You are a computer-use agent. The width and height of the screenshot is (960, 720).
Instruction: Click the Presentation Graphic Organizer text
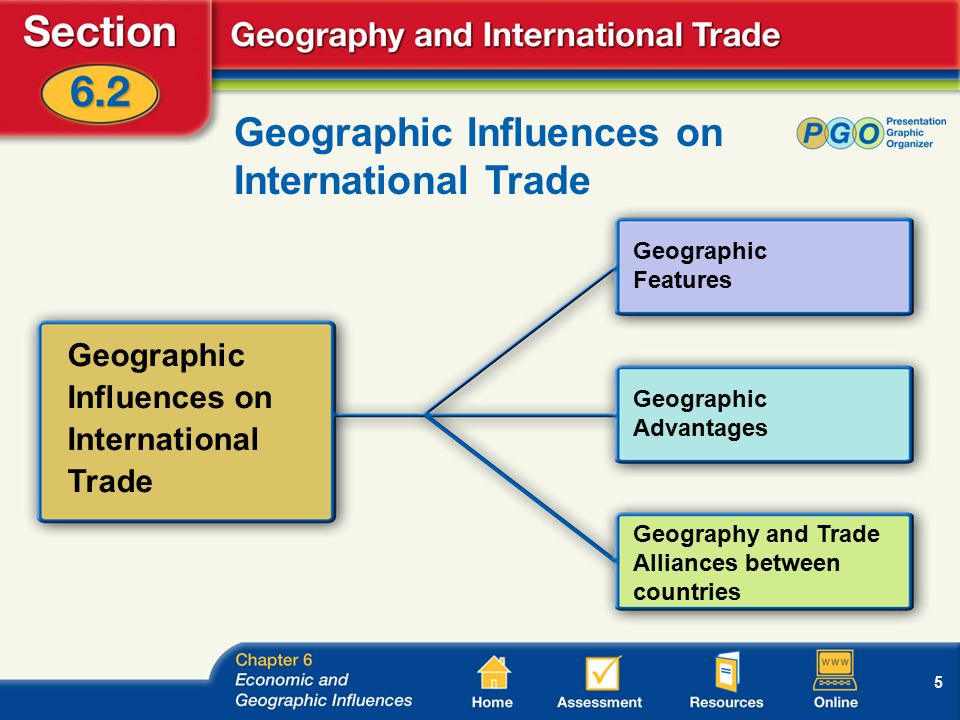click(x=916, y=132)
